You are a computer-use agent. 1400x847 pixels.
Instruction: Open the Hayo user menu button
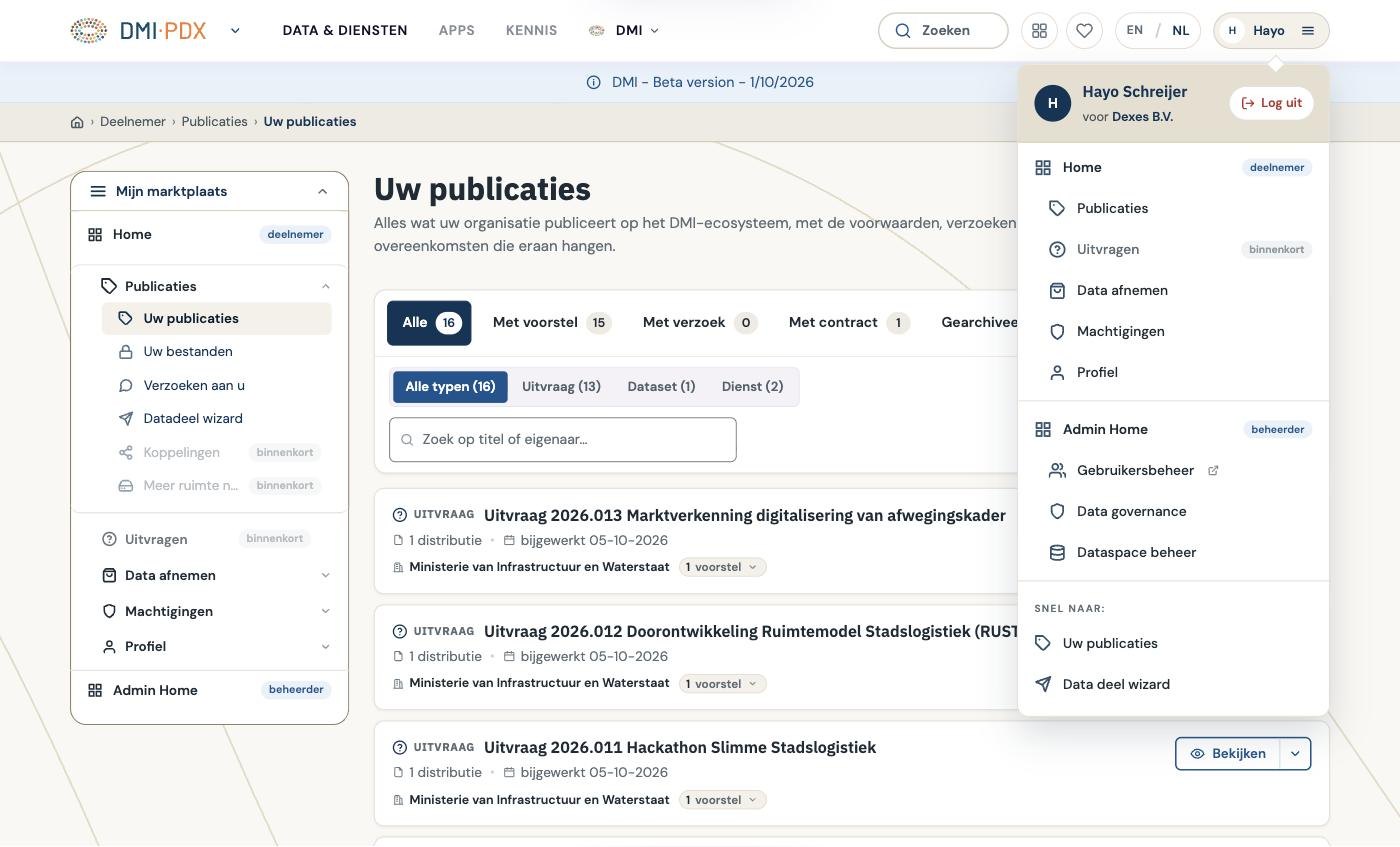pos(1271,30)
